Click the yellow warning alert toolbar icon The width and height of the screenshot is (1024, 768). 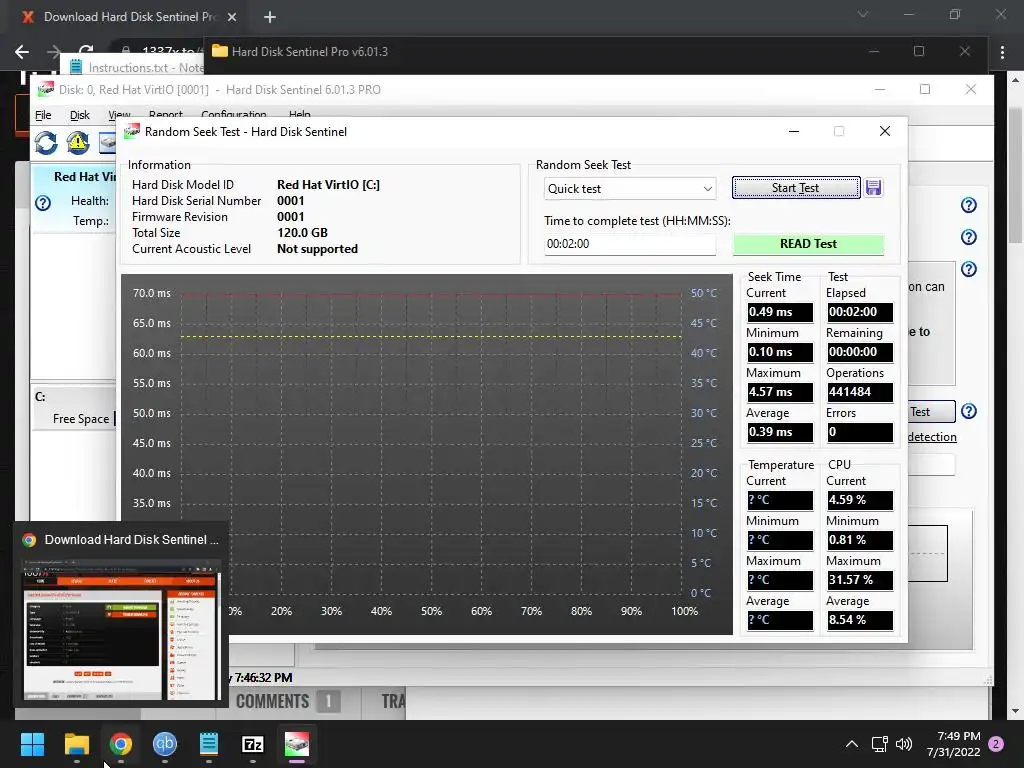78,143
